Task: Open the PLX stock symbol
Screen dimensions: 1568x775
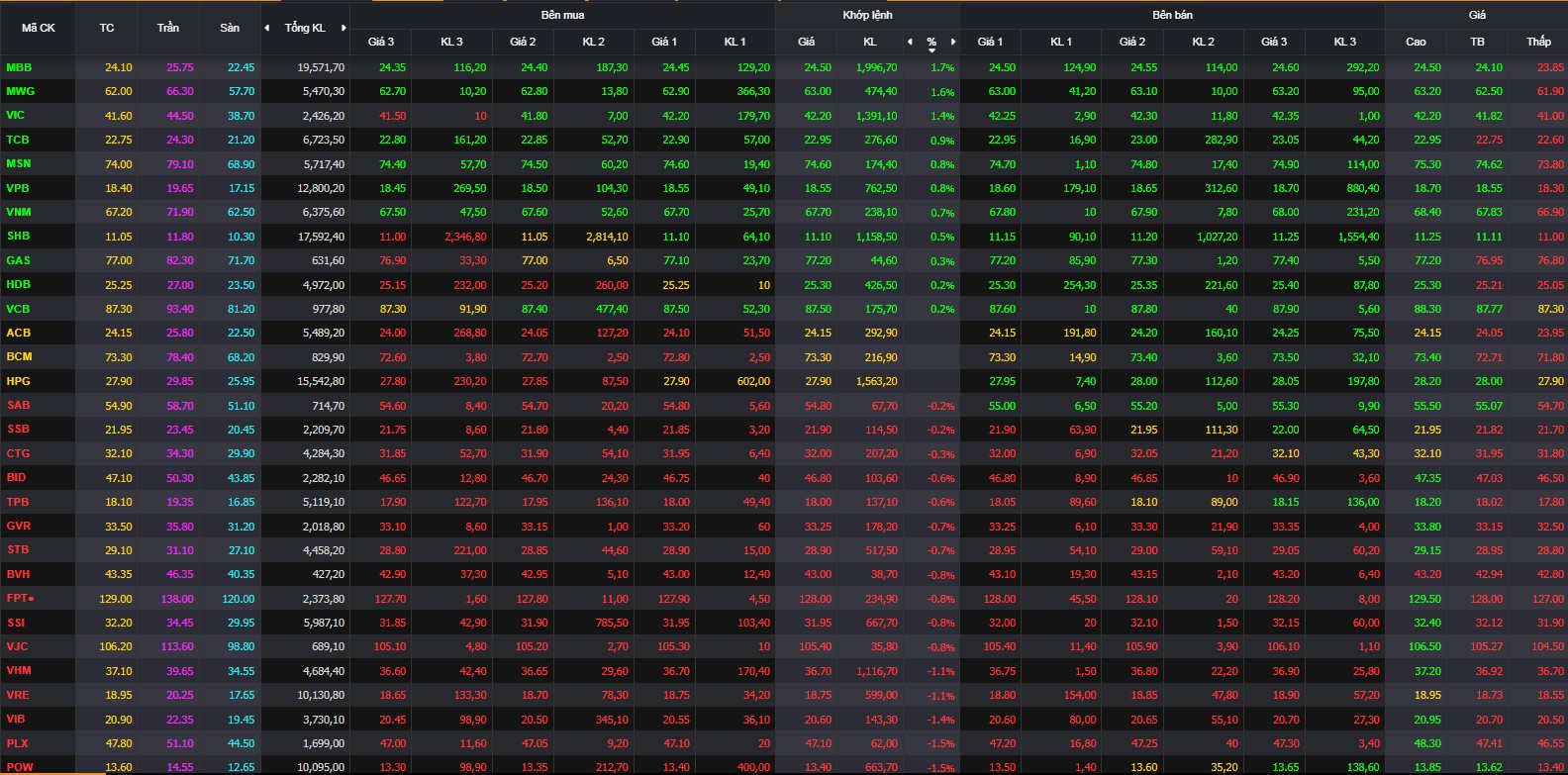Action: click(x=17, y=743)
